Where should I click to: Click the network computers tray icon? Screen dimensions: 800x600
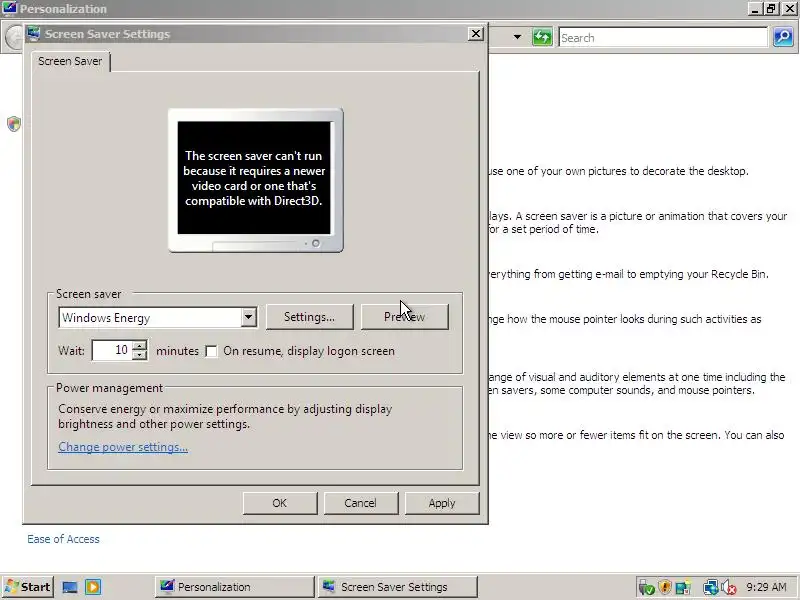coord(710,588)
